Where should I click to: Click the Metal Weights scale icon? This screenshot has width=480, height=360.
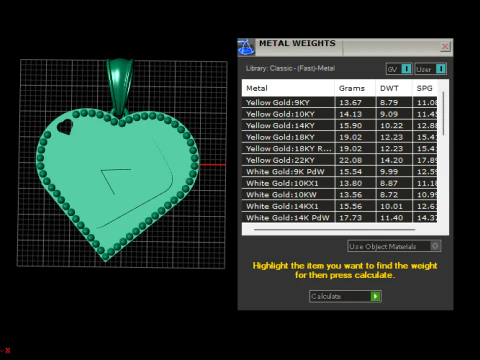(x=246, y=47)
